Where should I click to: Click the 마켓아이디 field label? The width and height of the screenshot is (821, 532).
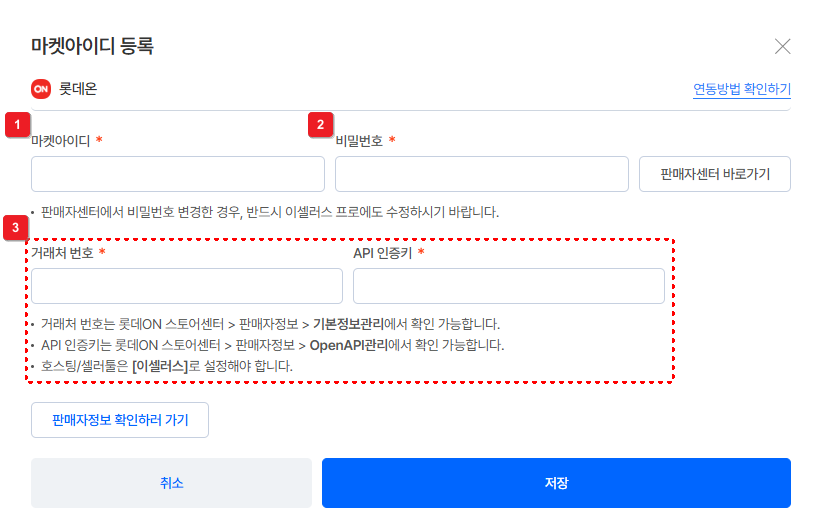(x=61, y=141)
